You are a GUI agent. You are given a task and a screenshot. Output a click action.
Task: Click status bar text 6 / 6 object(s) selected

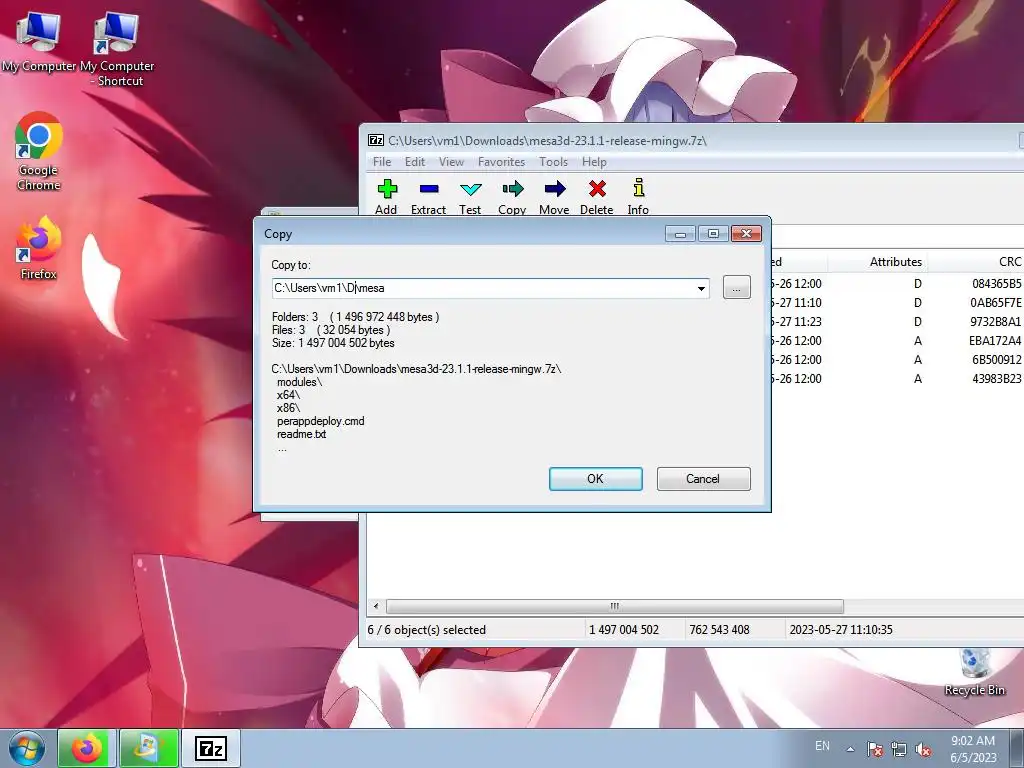[x=426, y=630]
